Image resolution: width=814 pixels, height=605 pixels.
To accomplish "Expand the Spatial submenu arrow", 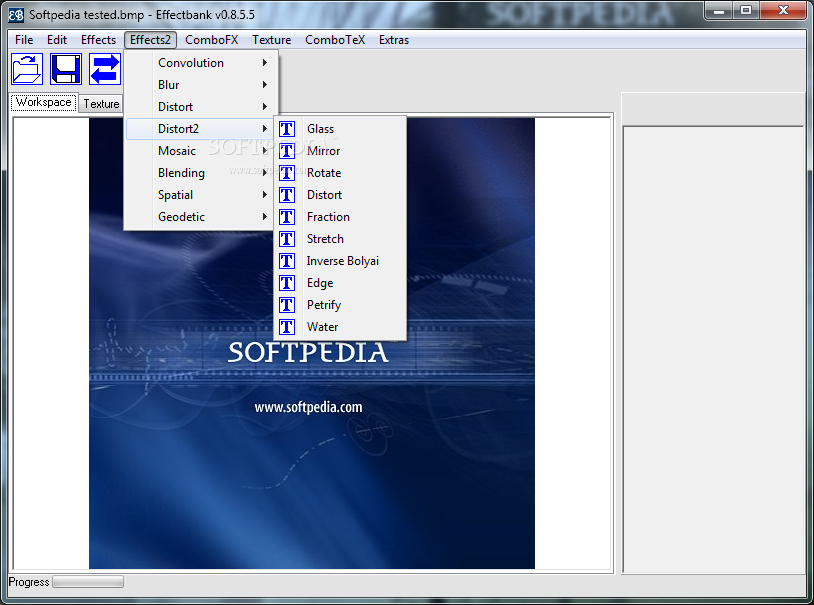I will [x=265, y=195].
